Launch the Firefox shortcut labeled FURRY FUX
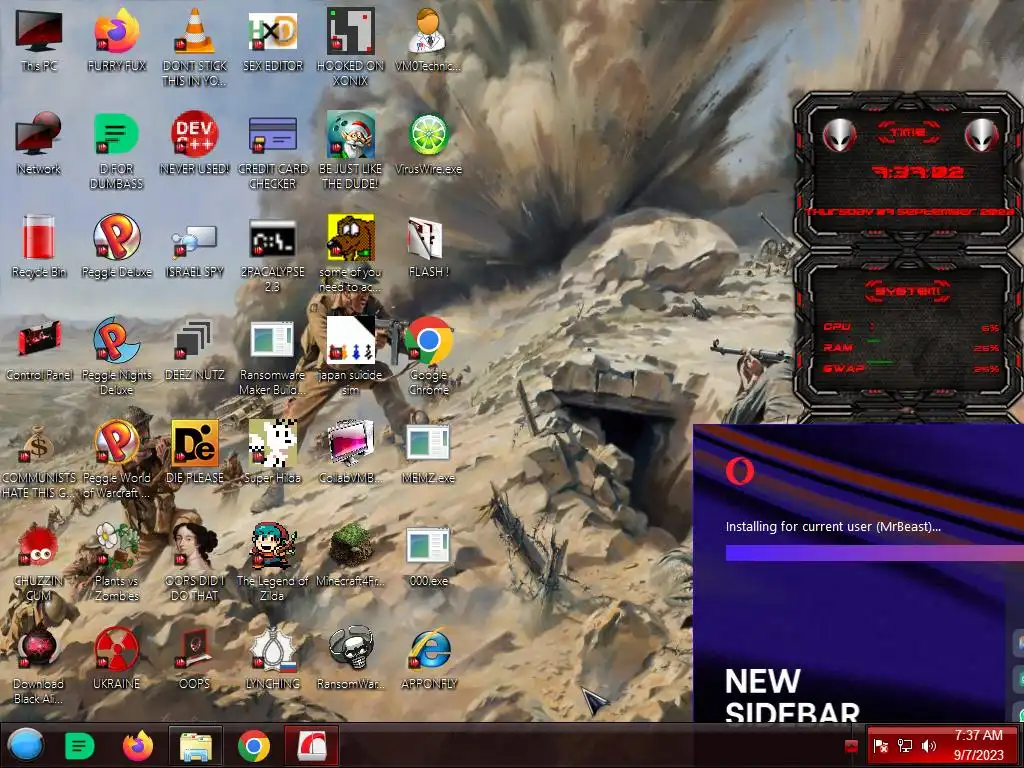This screenshot has width=1024, height=768. [116, 40]
